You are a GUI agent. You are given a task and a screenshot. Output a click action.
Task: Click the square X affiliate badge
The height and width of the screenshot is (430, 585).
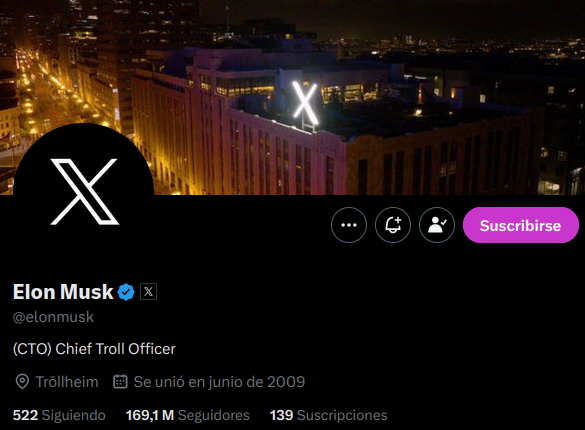[x=148, y=292]
